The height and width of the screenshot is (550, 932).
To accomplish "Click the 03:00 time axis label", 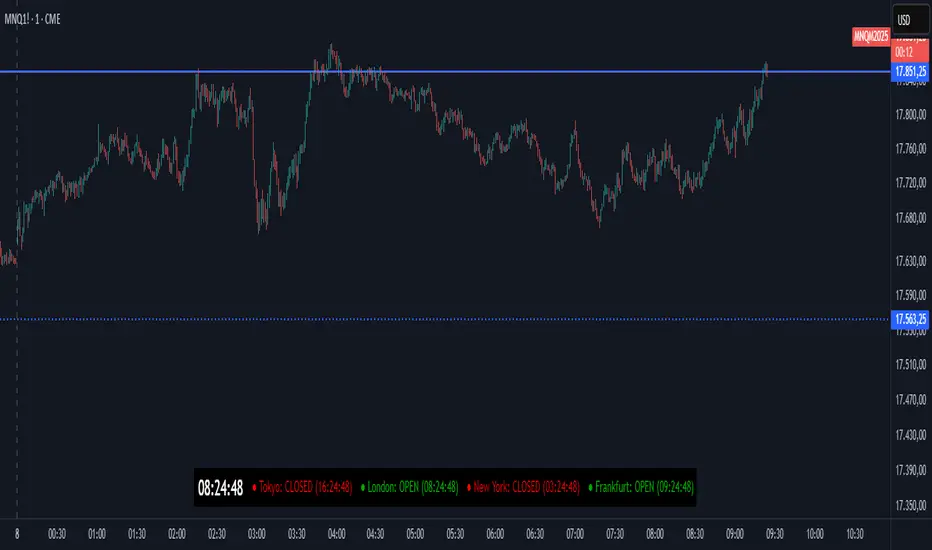I will pyautogui.click(x=256, y=534).
